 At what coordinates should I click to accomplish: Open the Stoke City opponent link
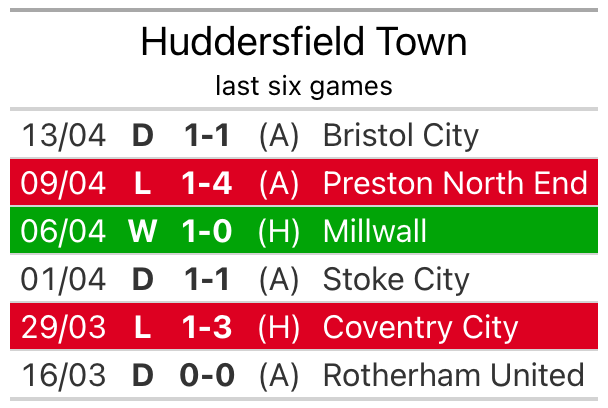395,279
